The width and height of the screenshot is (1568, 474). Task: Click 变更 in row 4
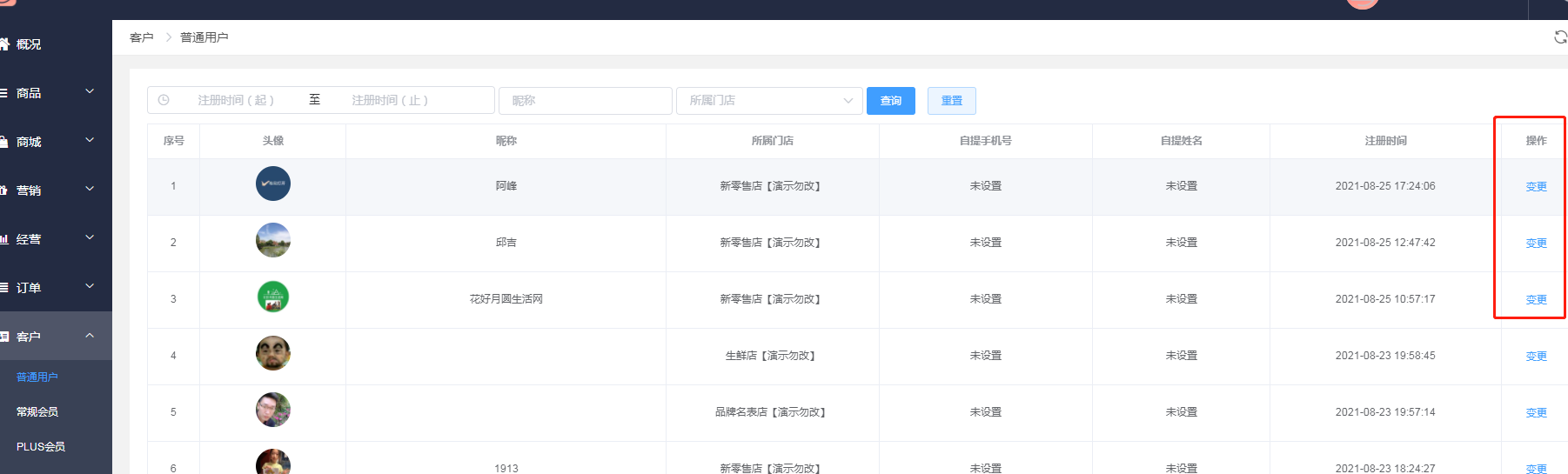[1537, 357]
